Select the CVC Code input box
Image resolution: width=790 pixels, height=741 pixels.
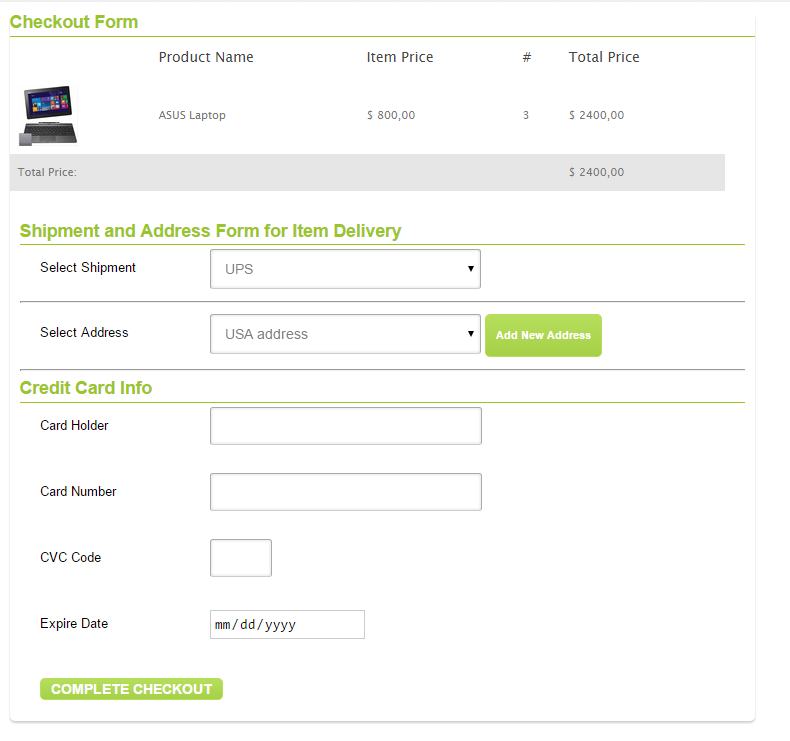coord(240,558)
